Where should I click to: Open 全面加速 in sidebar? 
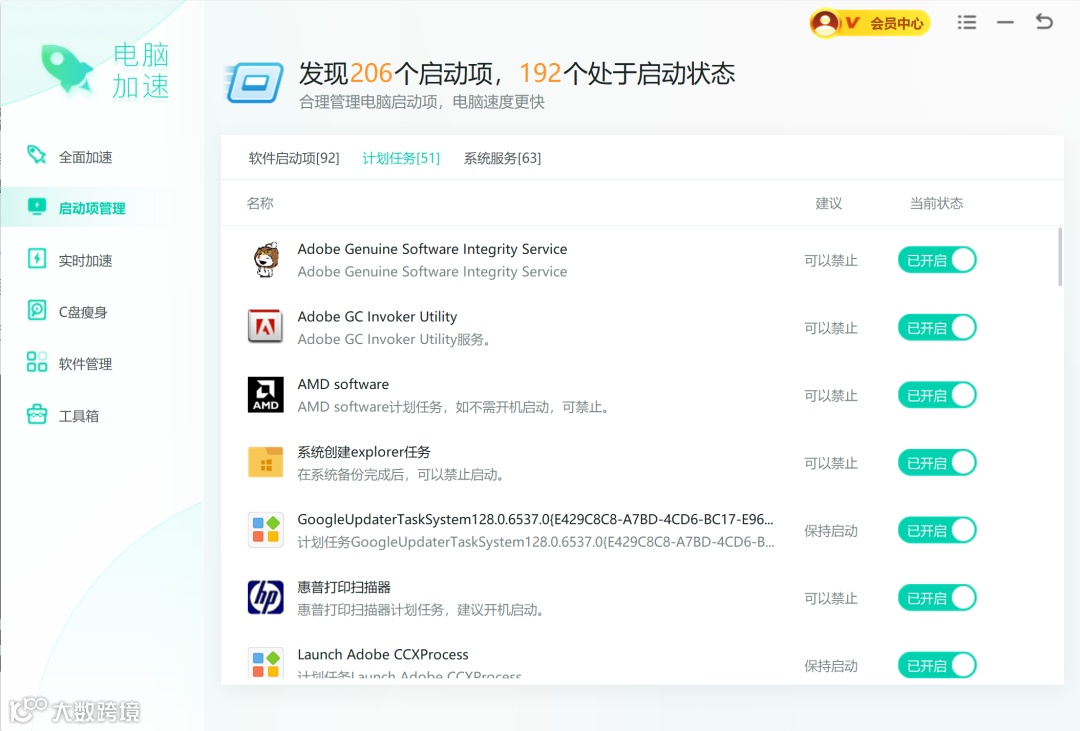(85, 157)
